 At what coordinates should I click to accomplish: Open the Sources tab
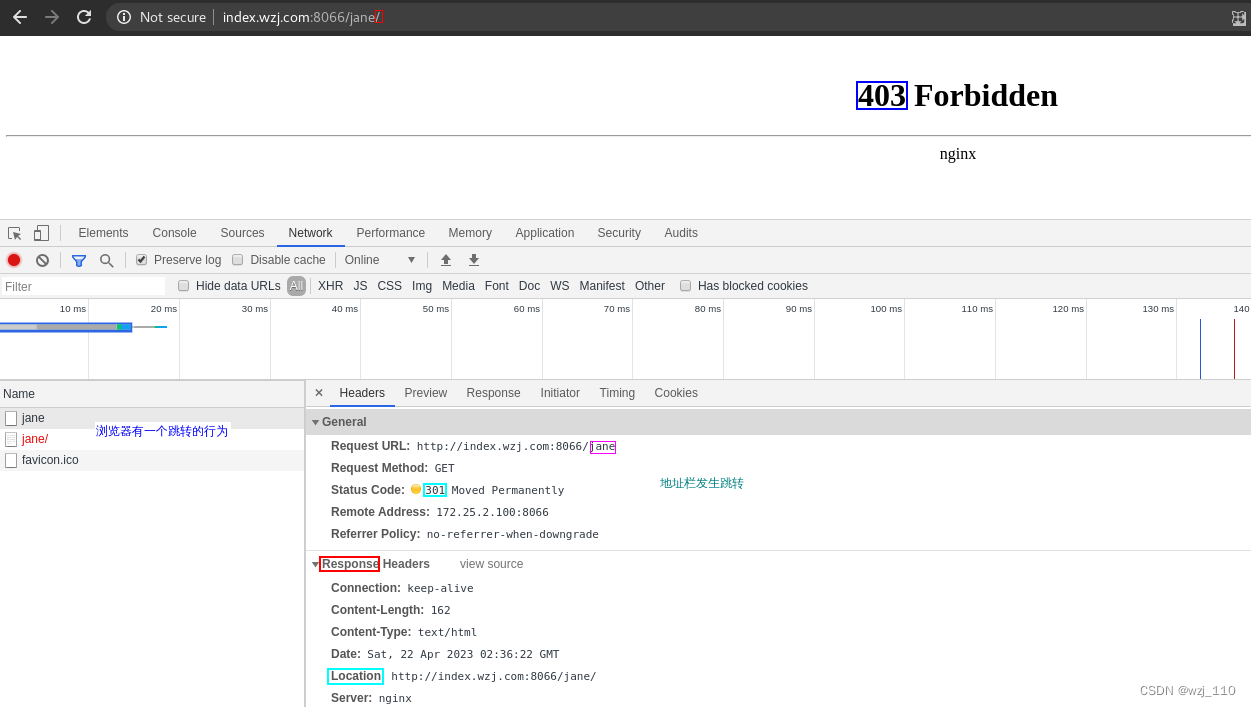point(242,233)
